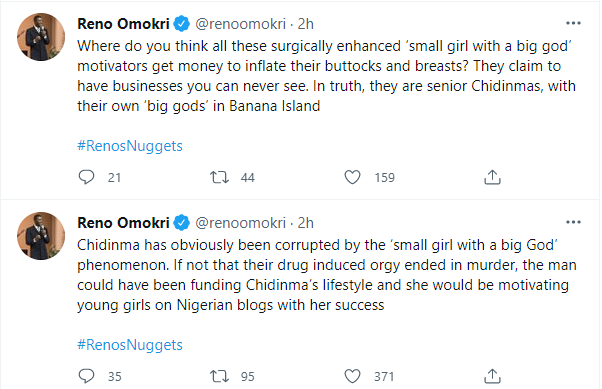Screen dimensions: 602x389
Task: Open the more options menu on second tweet
Action: coord(573,222)
